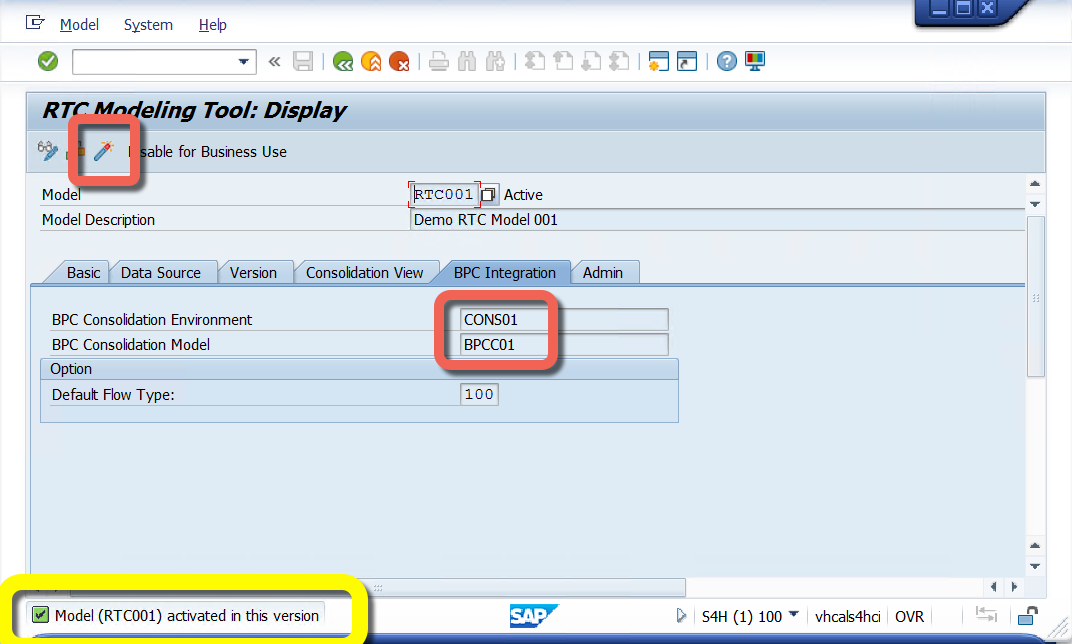This screenshot has height=644, width=1072.
Task: Click the padlock icon in status bar
Action: coord(1027,616)
